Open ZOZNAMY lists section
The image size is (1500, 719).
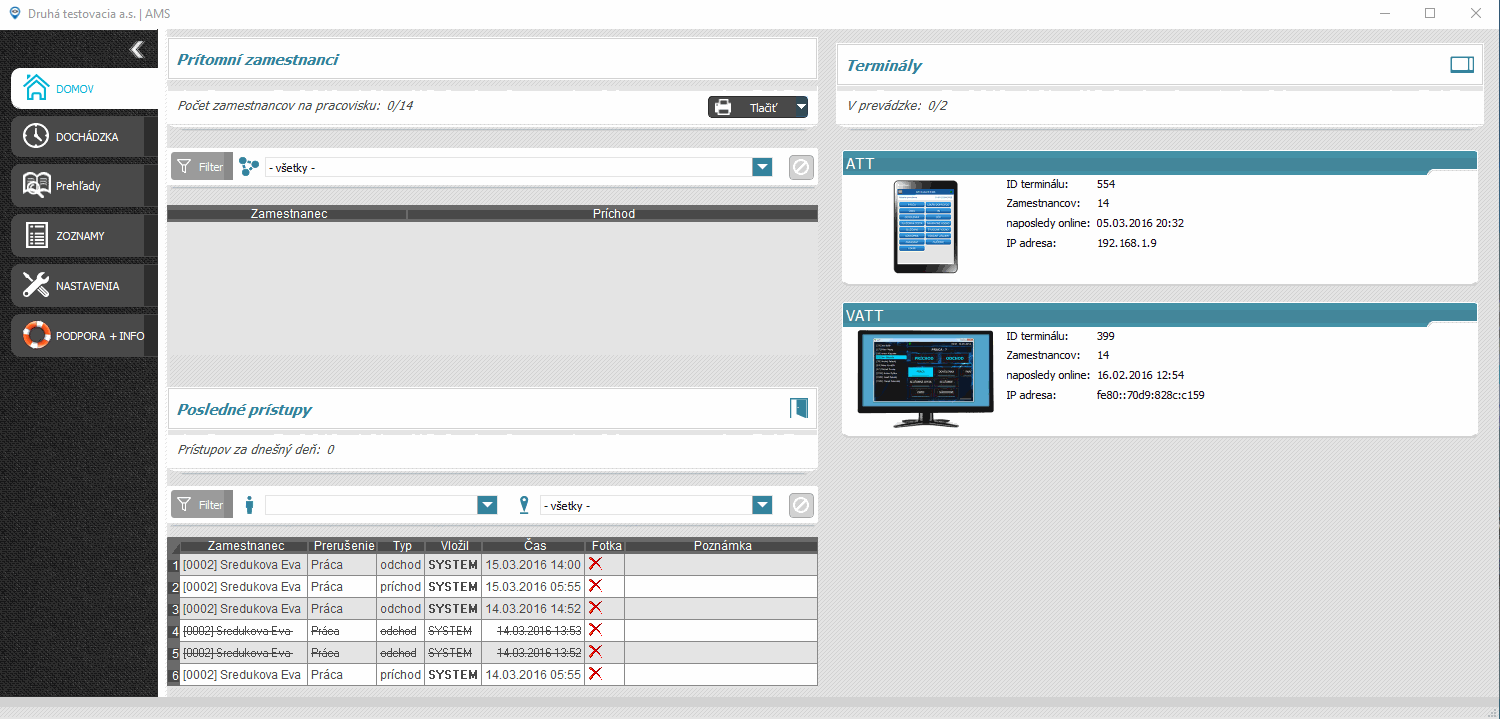(x=85, y=236)
